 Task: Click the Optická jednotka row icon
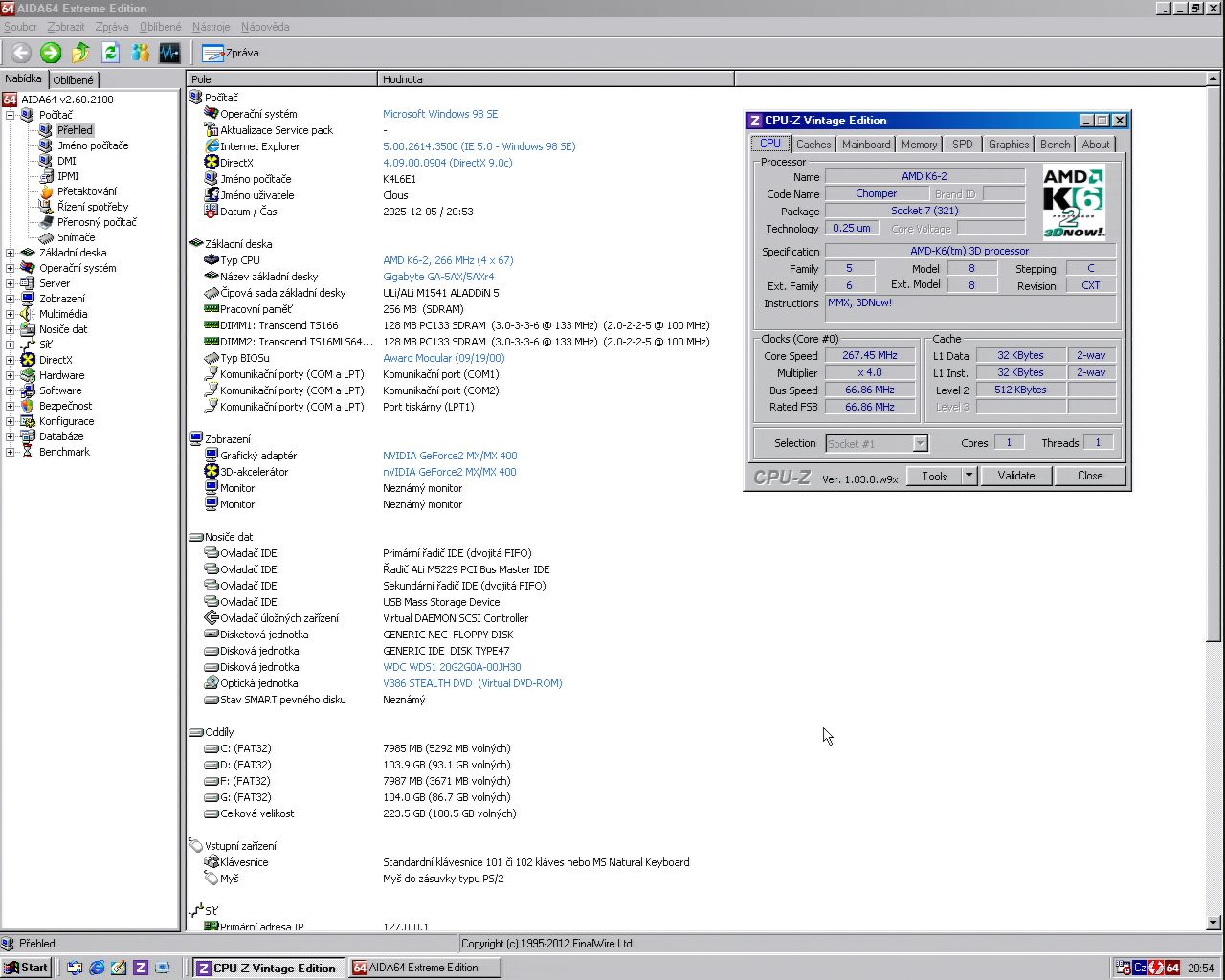click(212, 683)
